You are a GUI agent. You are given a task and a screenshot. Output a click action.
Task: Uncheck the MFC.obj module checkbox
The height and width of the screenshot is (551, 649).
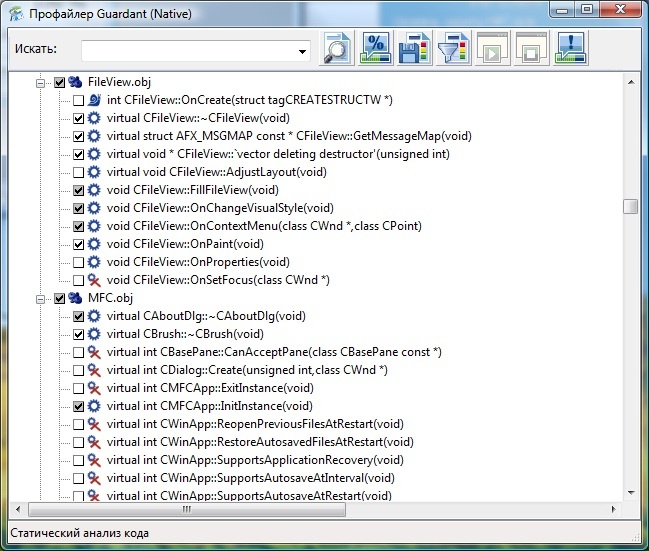pos(60,299)
